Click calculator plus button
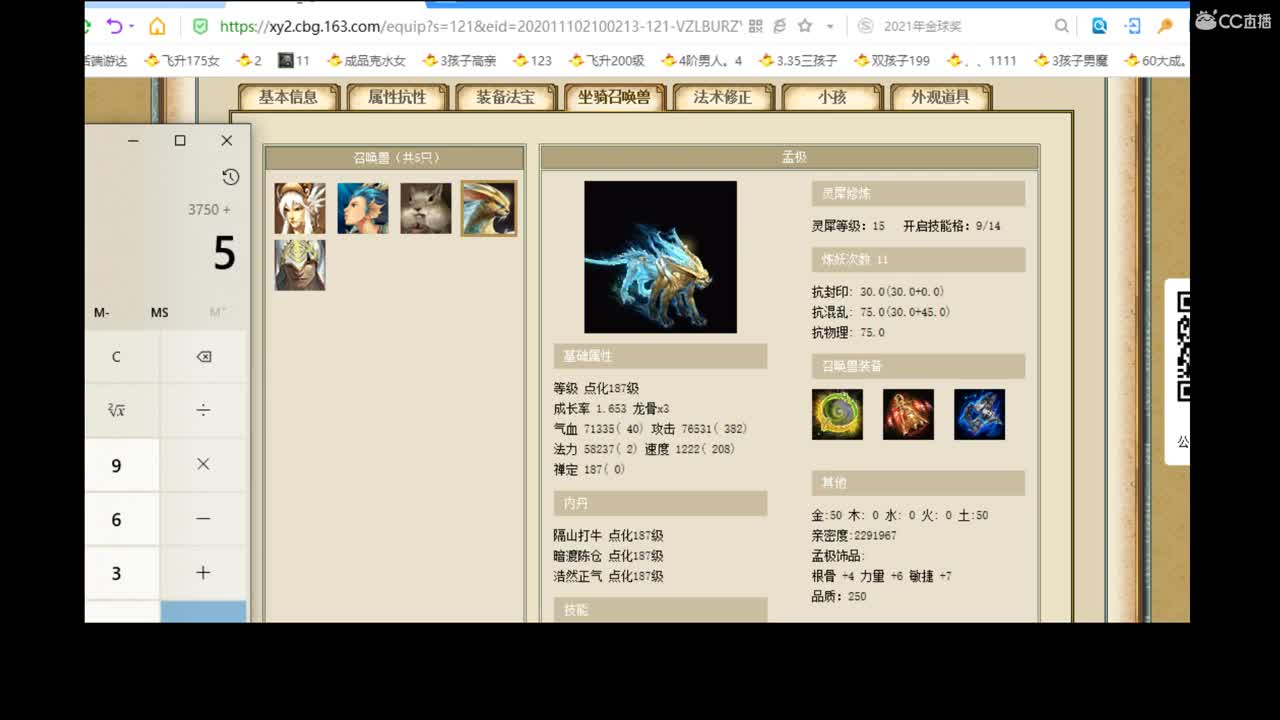Screen dimensions: 1280x720 [203, 573]
